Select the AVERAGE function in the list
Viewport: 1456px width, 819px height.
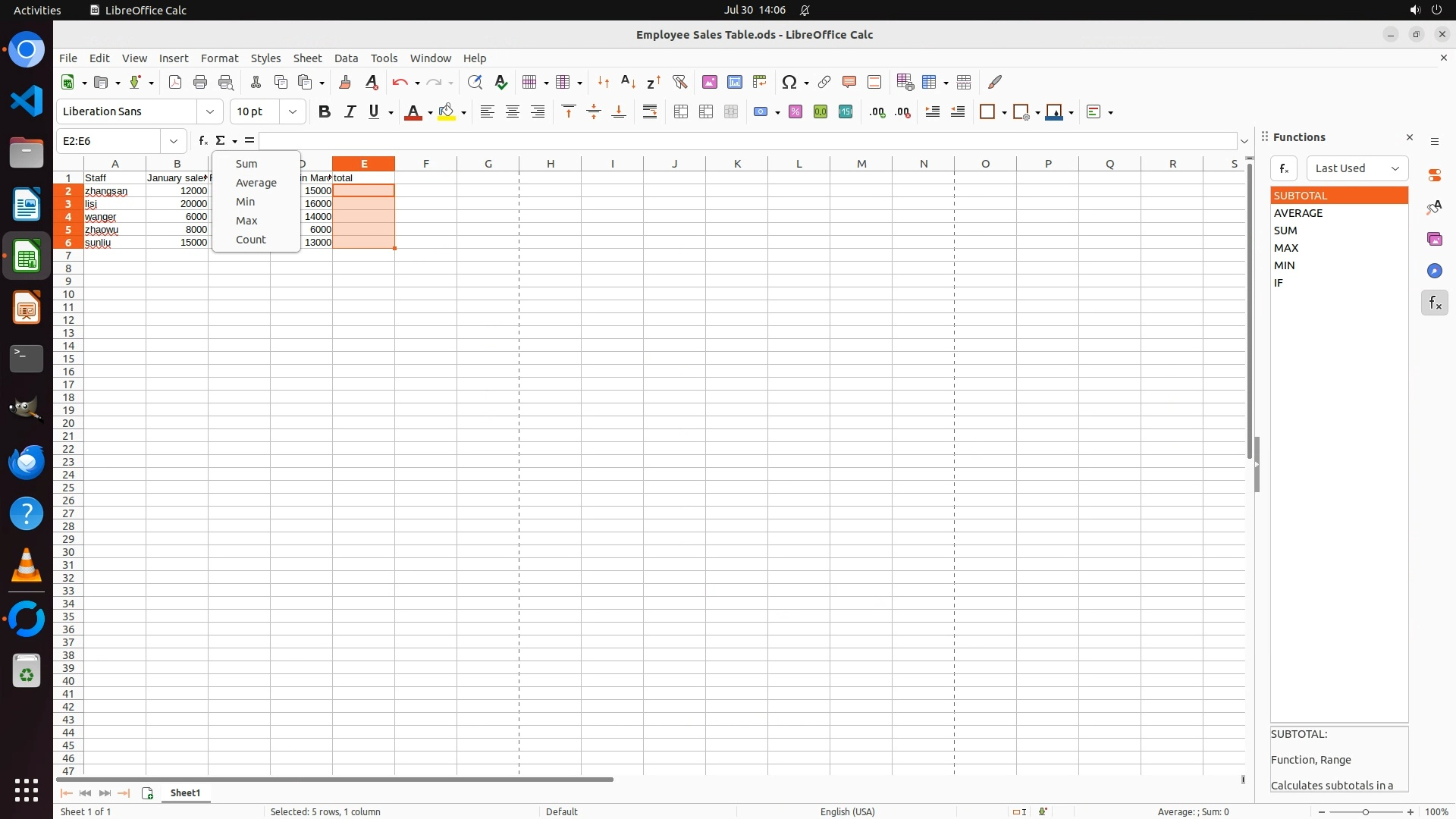coord(1298,213)
